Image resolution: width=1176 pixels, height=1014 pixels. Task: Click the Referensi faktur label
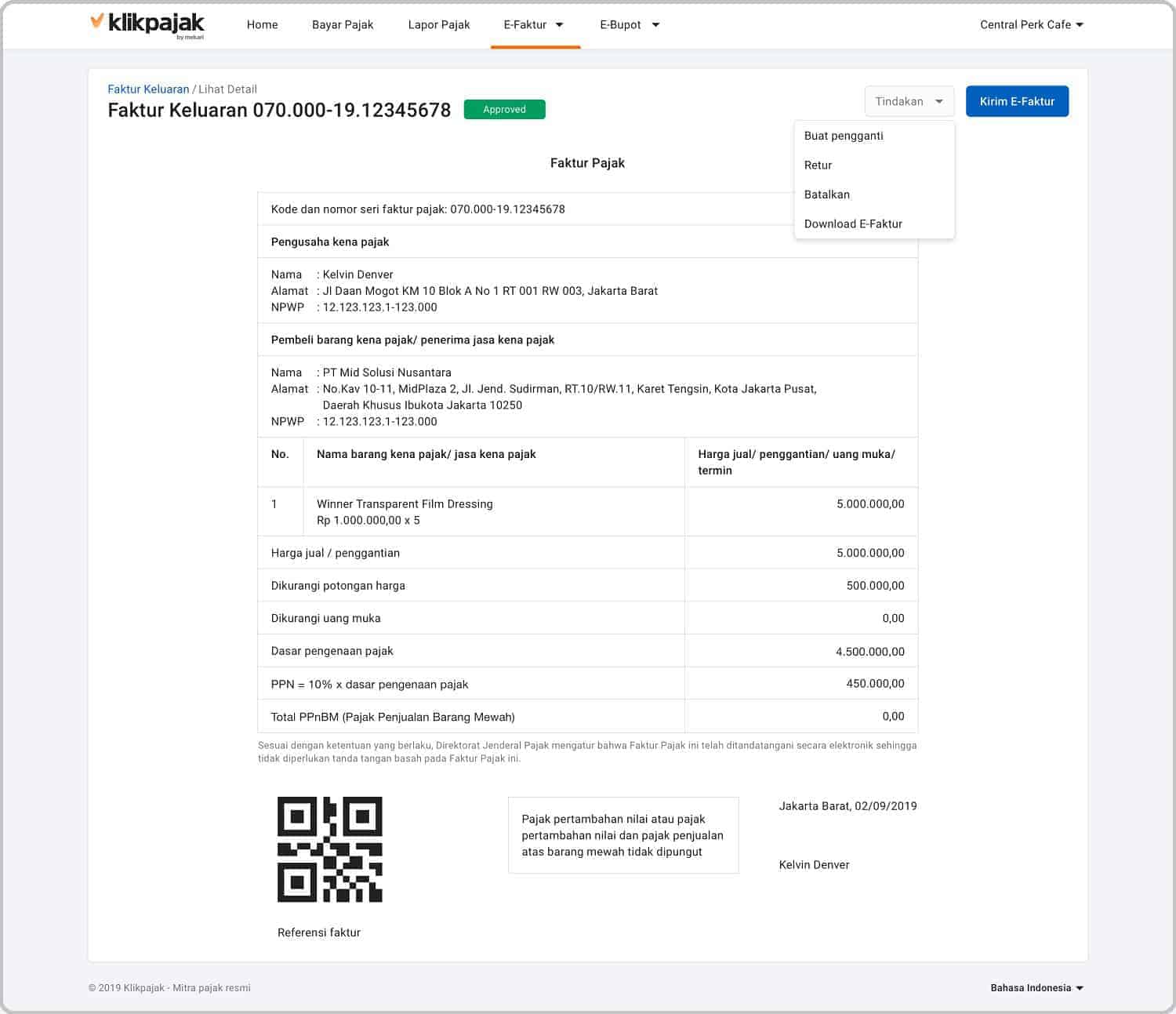point(319,932)
